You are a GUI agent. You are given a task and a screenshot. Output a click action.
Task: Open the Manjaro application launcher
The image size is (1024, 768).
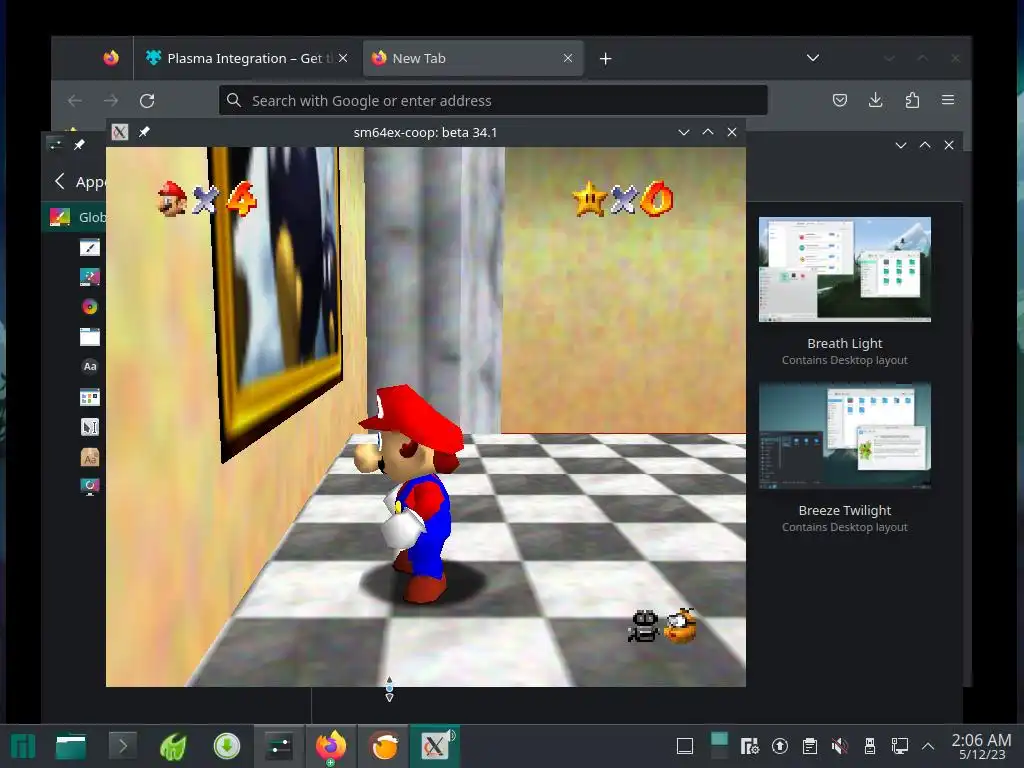click(24, 746)
